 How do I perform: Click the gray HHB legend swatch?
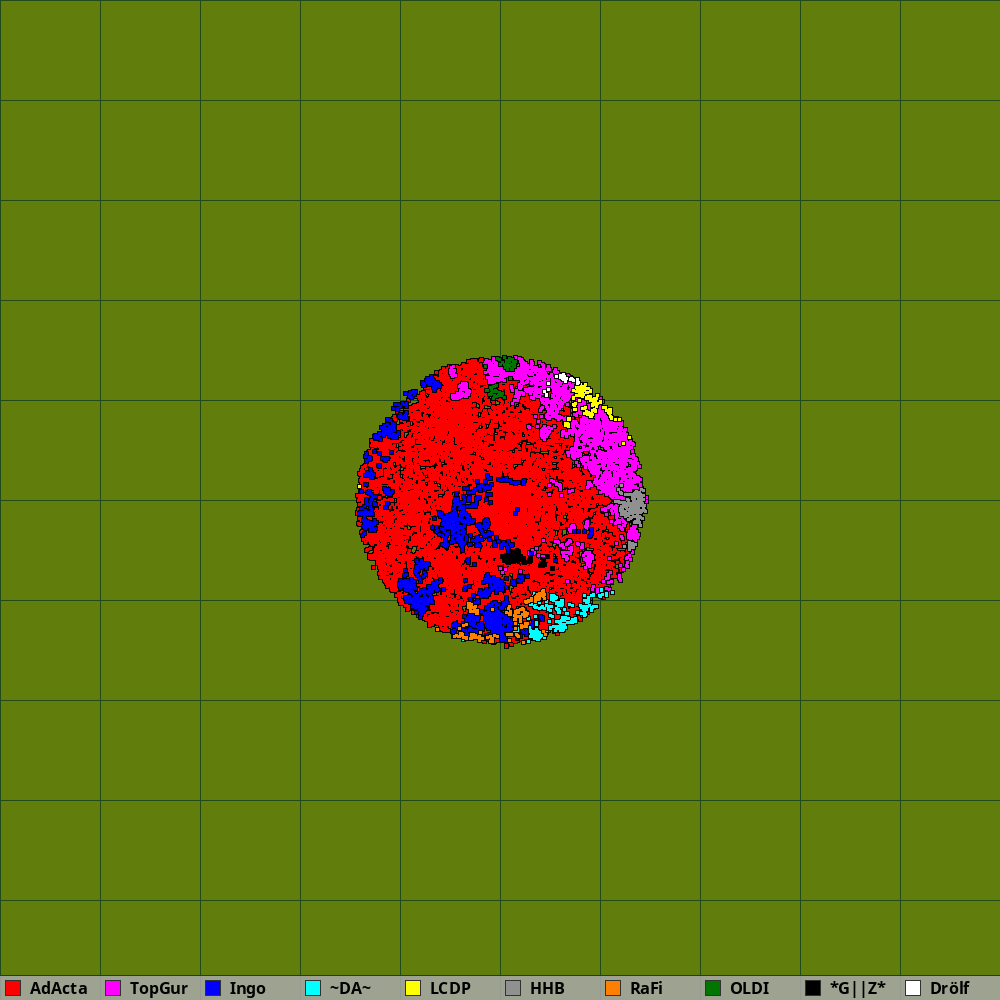513,988
